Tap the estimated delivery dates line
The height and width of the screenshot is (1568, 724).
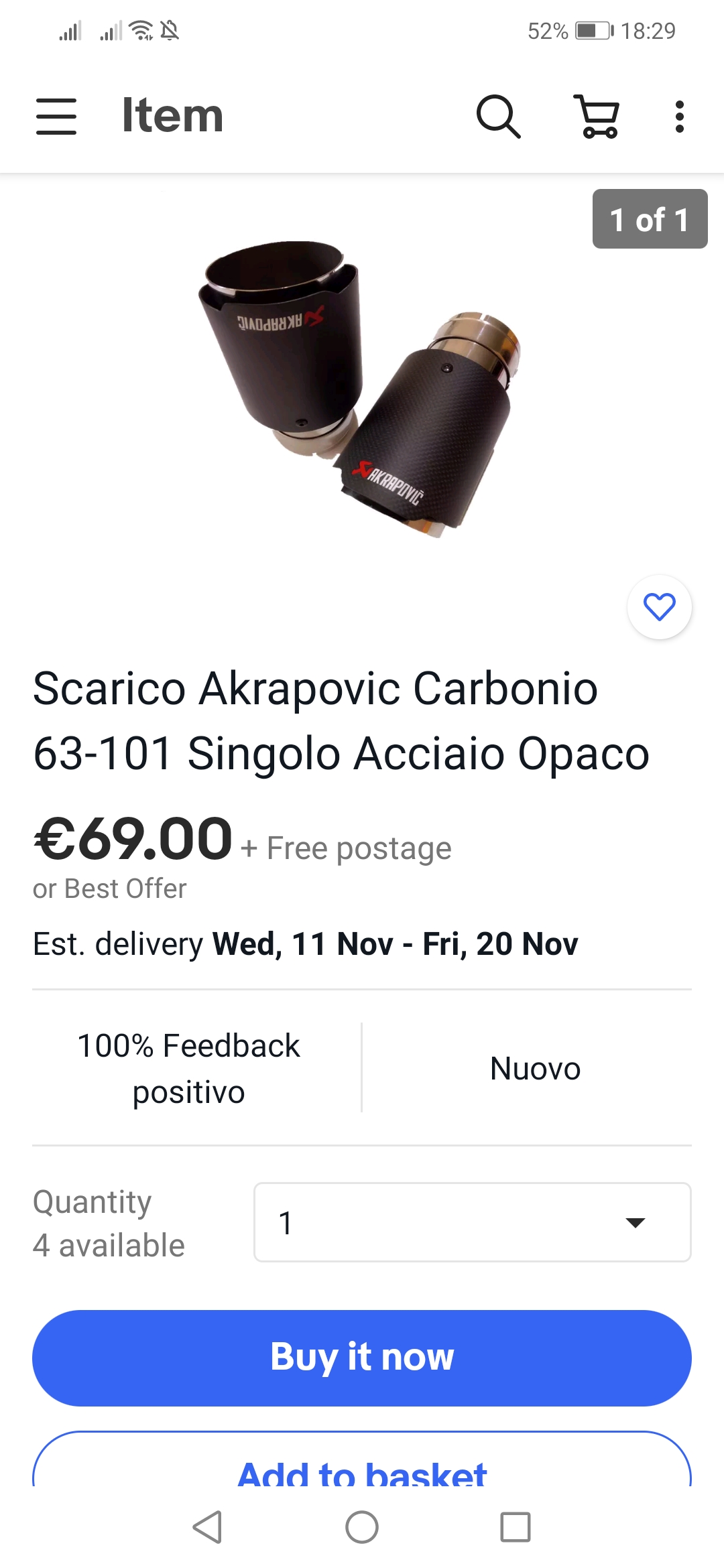305,943
